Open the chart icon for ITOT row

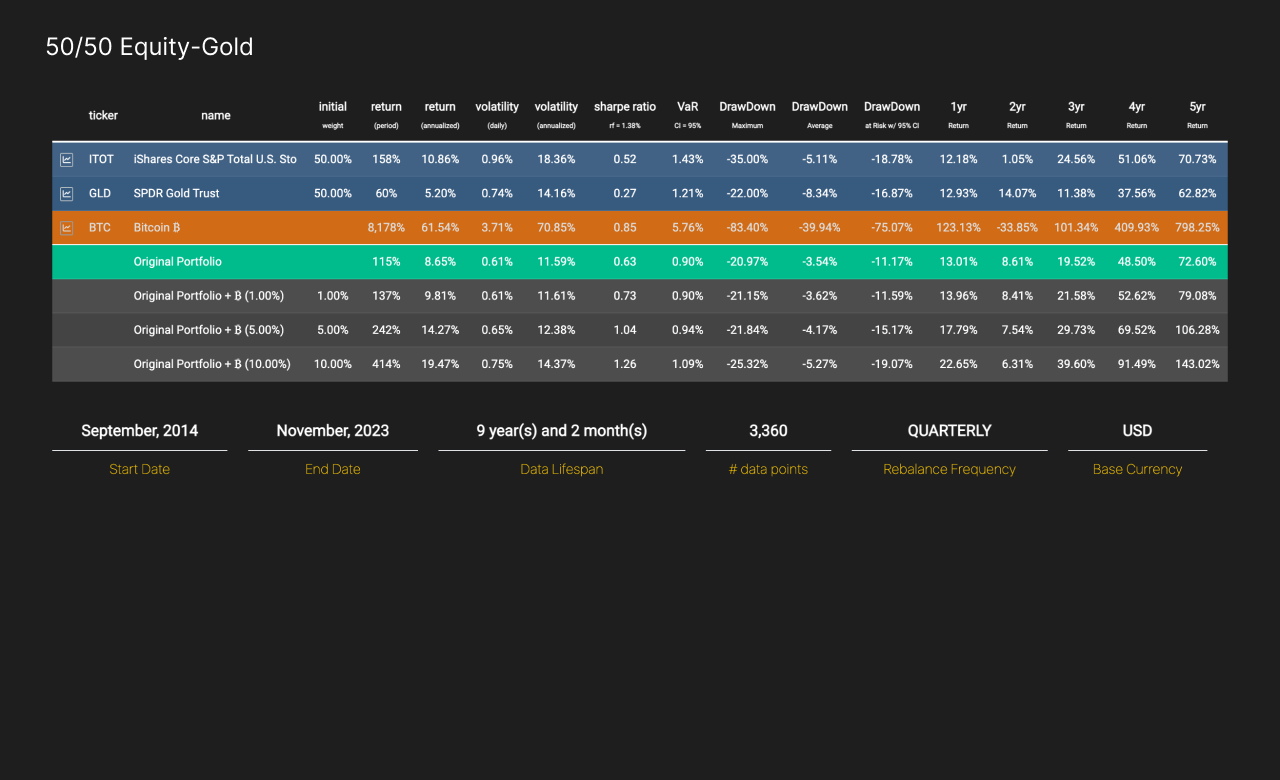coord(66,160)
